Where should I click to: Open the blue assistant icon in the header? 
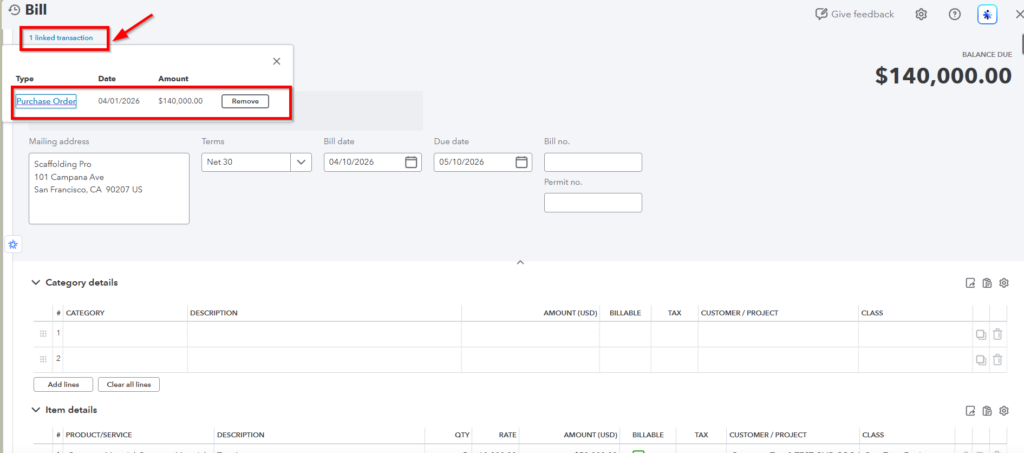tap(987, 14)
